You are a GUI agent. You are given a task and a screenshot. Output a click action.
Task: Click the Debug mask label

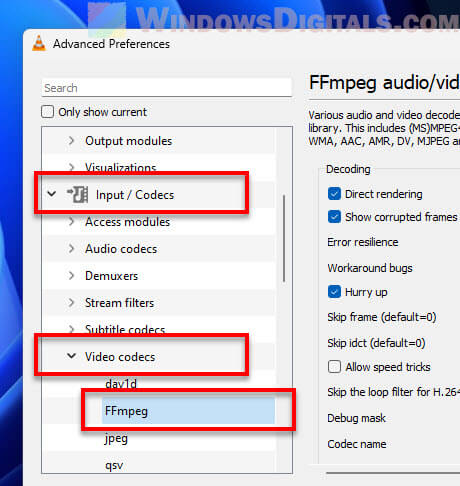point(356,418)
